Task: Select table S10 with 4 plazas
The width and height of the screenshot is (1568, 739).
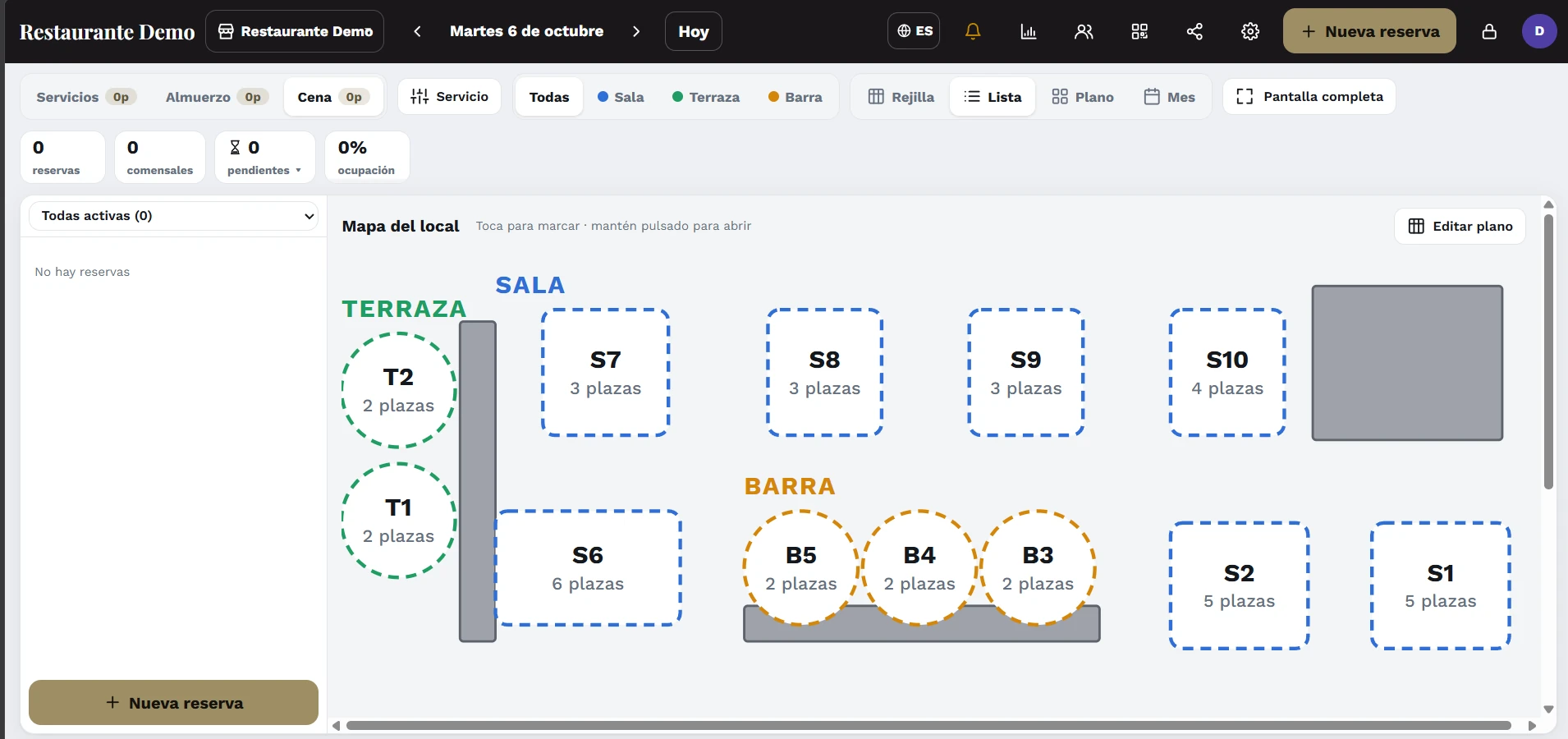Action: (x=1227, y=373)
